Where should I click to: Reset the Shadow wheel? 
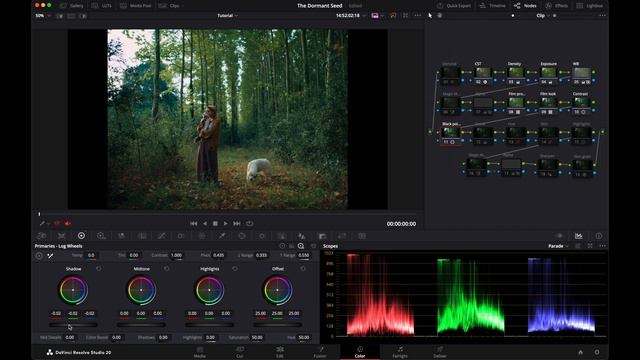point(98,269)
